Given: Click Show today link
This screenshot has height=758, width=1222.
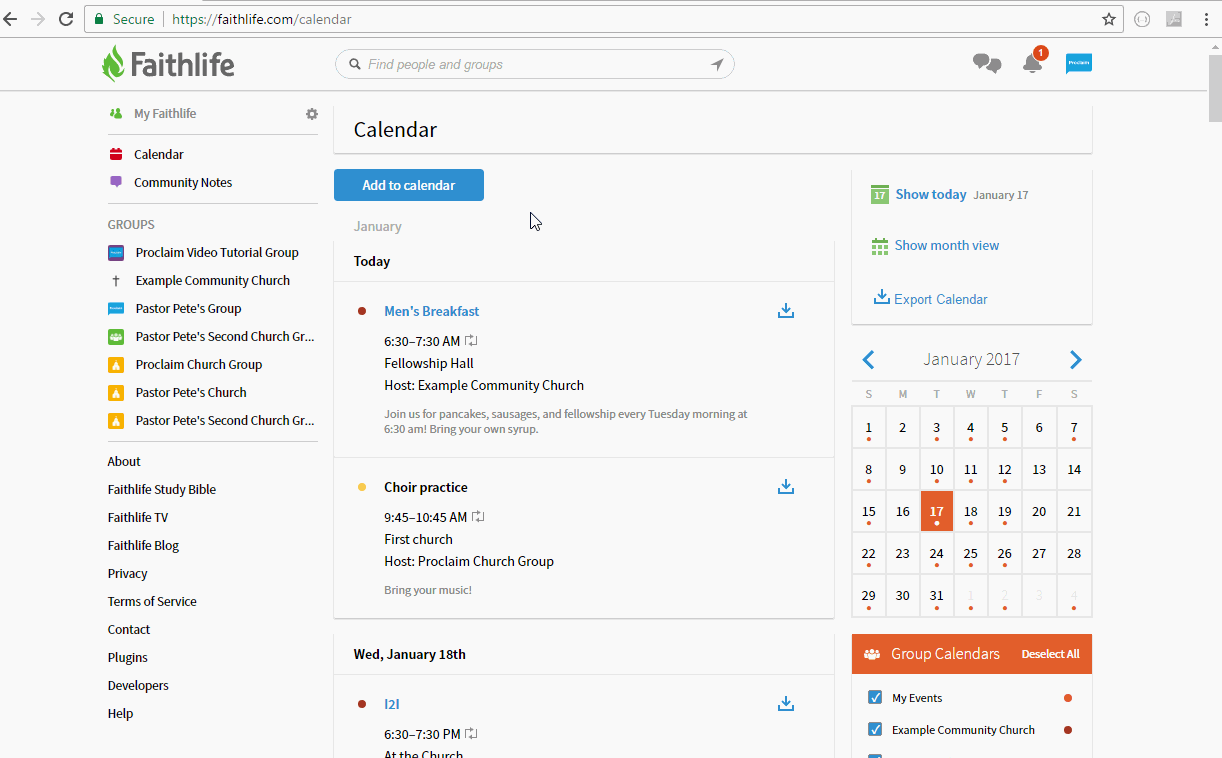Looking at the screenshot, I should coord(931,194).
